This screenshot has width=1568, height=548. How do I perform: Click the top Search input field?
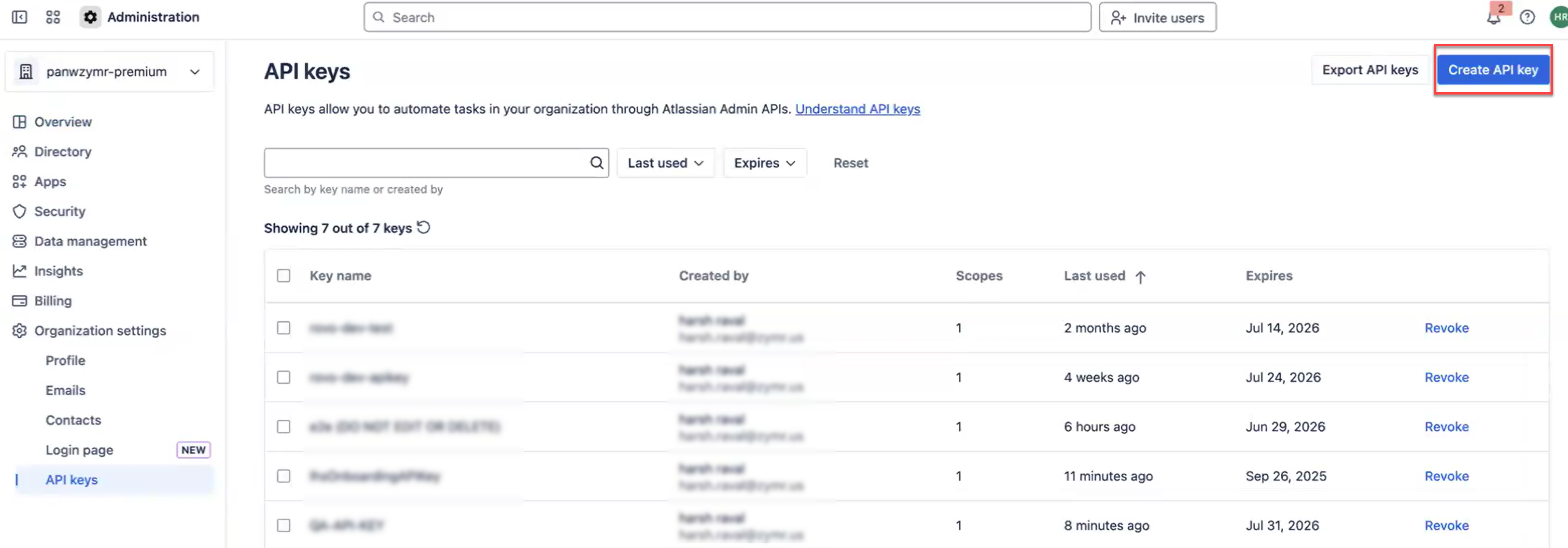[727, 18]
